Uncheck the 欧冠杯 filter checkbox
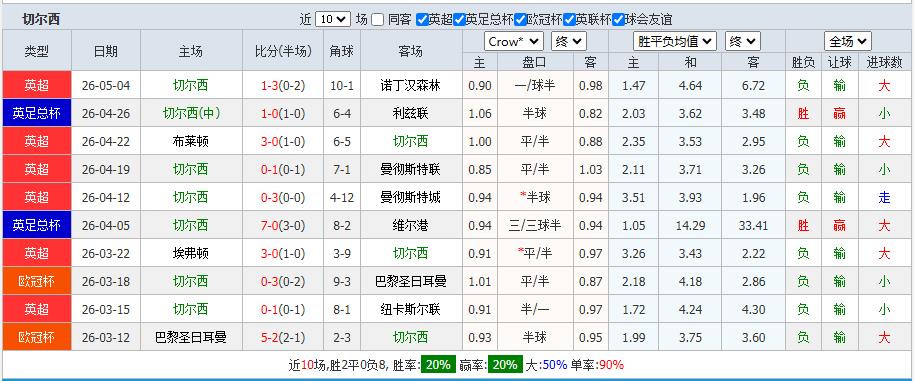This screenshot has height=381, width=914. point(521,20)
